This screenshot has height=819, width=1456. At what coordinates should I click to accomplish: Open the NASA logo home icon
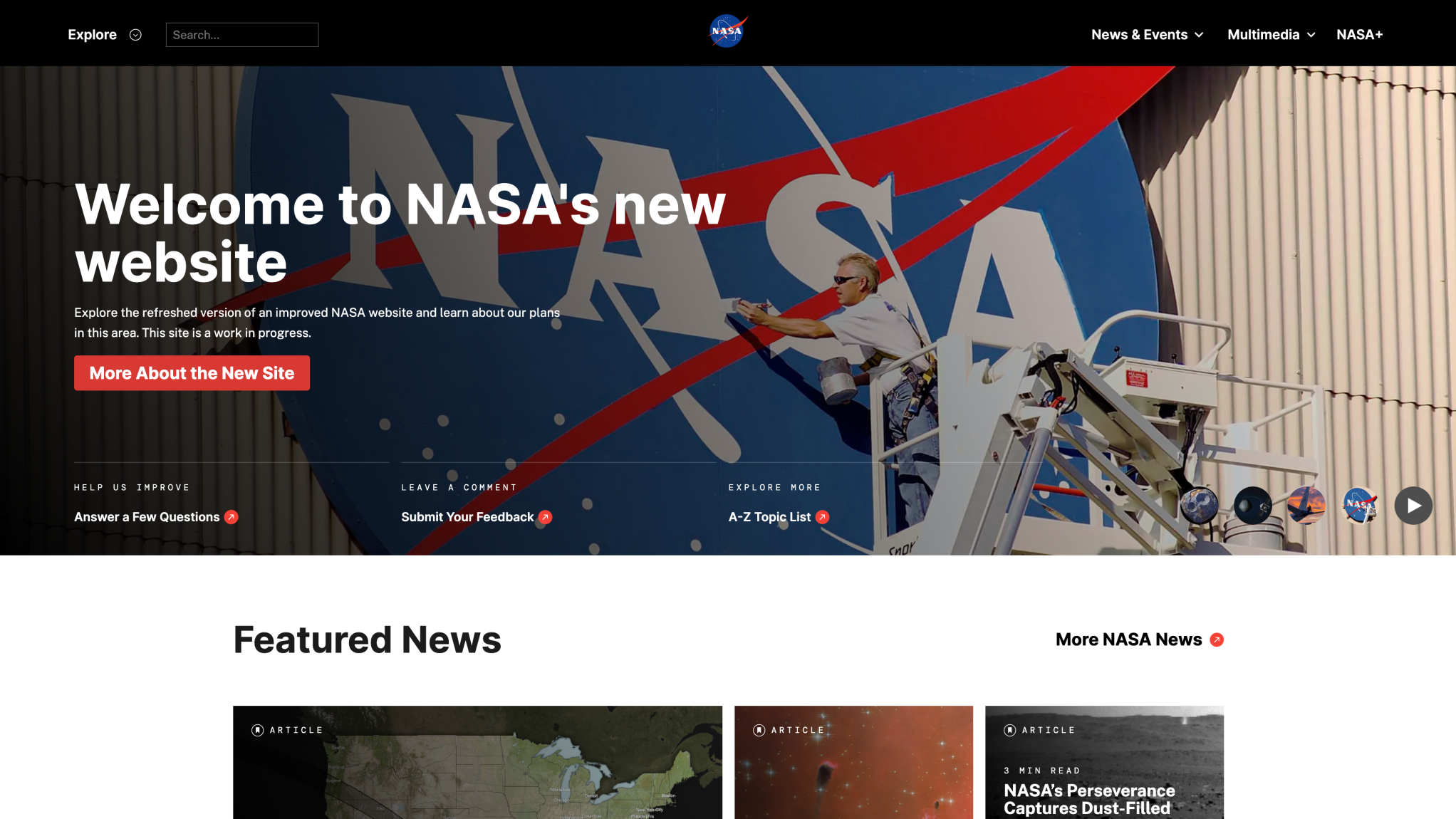coord(727,31)
